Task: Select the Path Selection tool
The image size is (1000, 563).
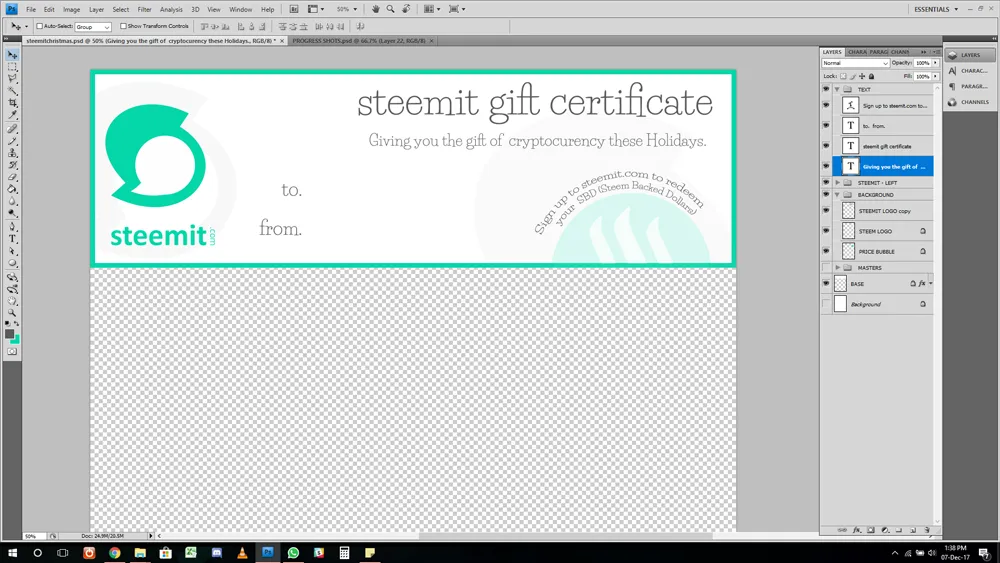Action: click(x=12, y=251)
